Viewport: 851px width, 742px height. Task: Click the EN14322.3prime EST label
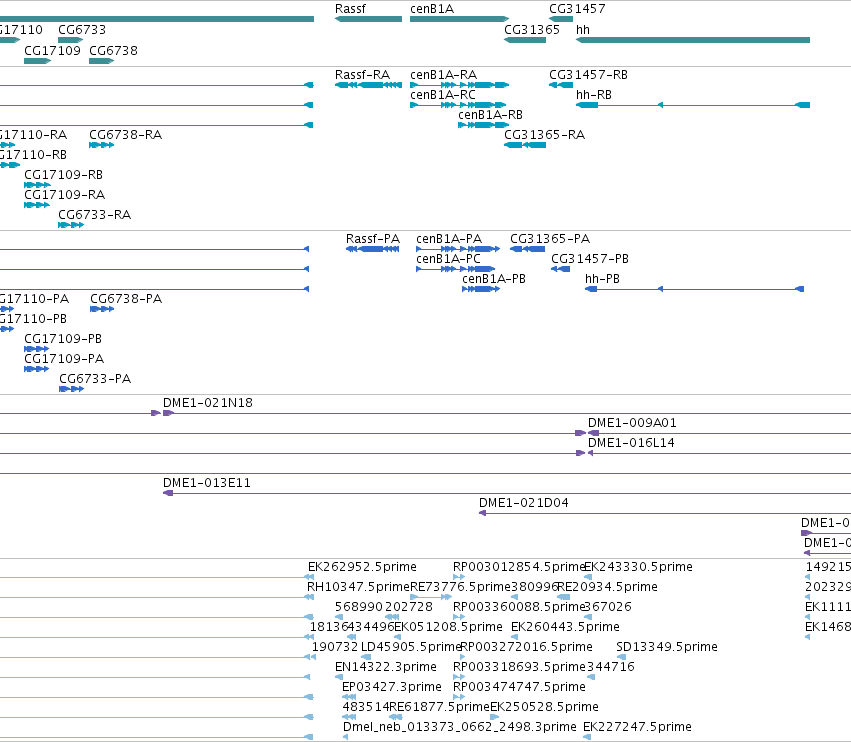(x=386, y=667)
